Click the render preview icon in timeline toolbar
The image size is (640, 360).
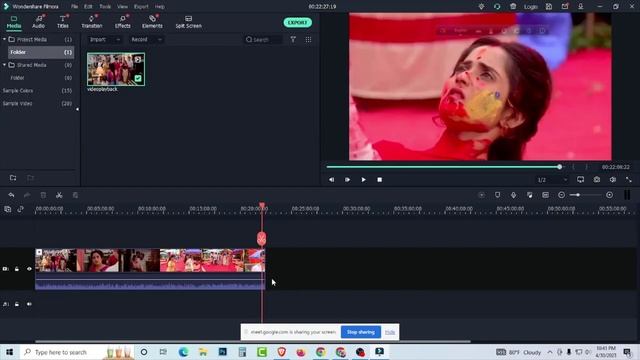tap(482, 195)
